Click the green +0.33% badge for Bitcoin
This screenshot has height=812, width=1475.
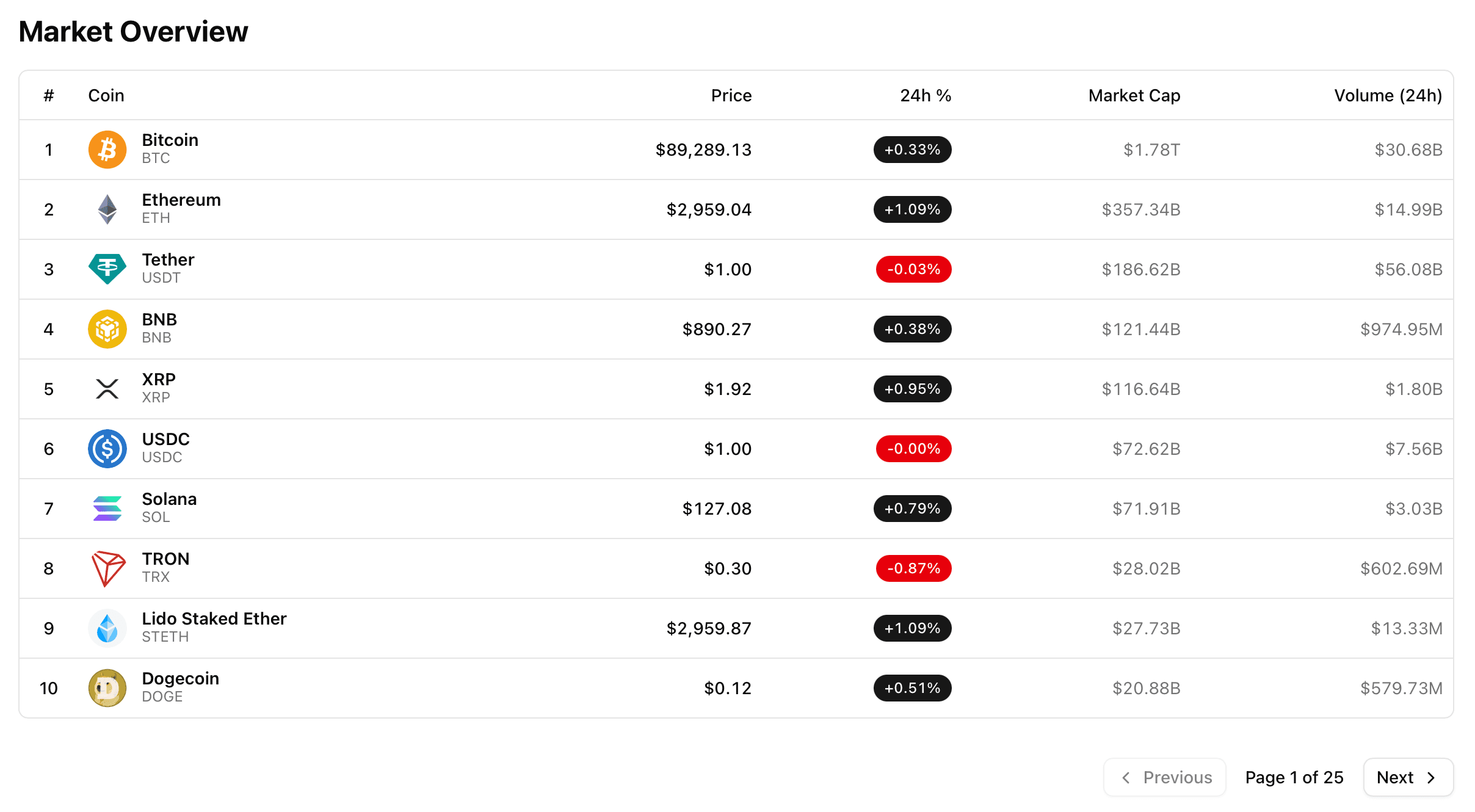[x=912, y=149]
